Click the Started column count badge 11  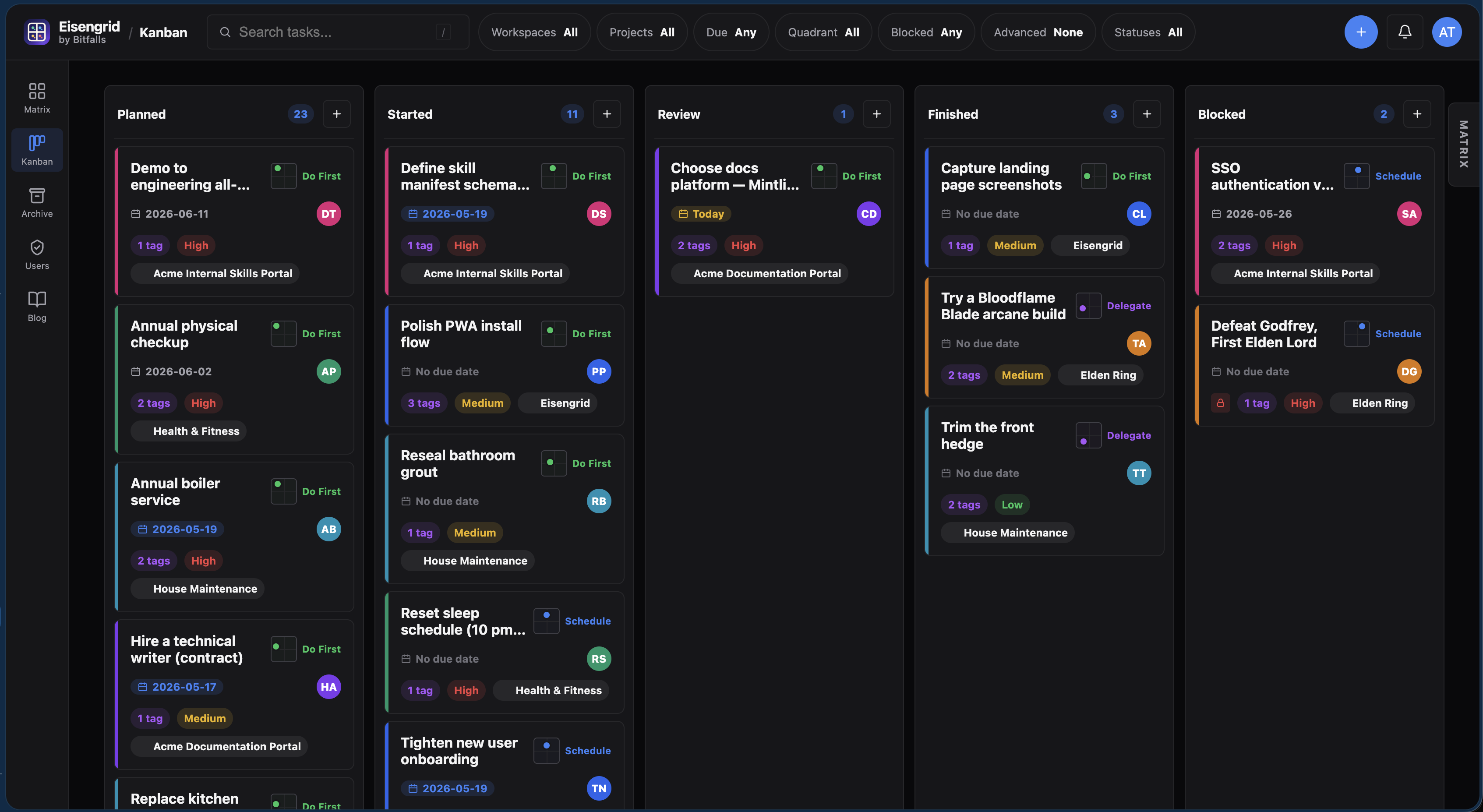[x=572, y=114]
